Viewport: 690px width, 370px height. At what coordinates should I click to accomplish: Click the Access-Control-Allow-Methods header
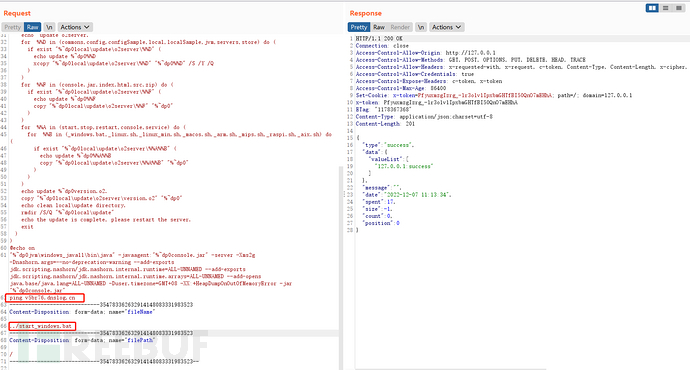(x=470, y=60)
